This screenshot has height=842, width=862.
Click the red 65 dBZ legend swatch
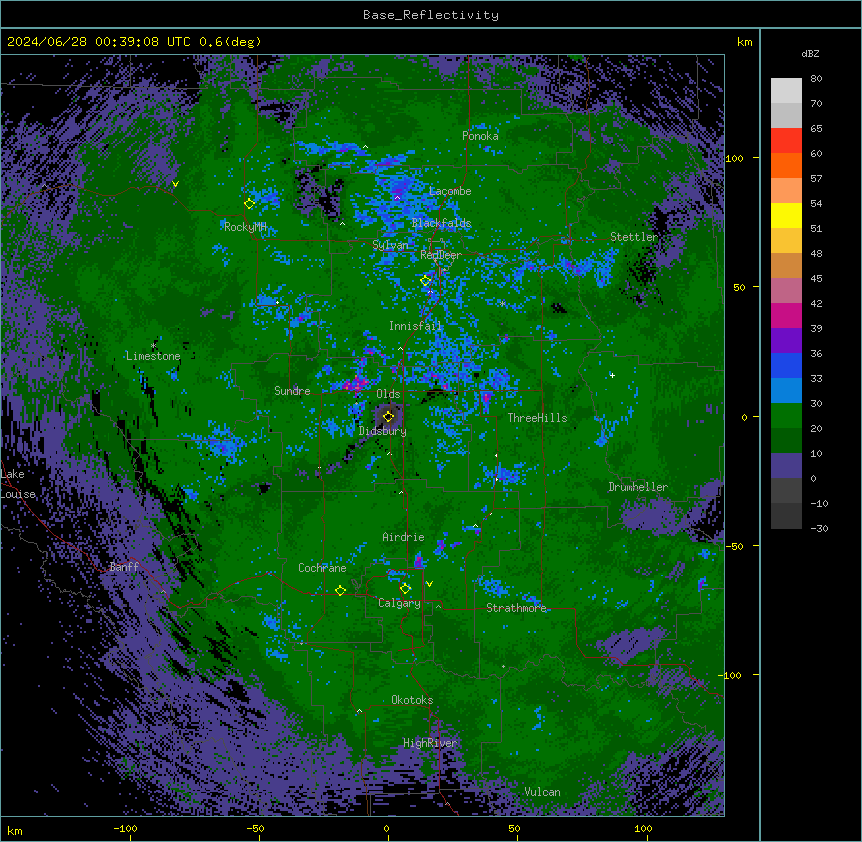(786, 140)
